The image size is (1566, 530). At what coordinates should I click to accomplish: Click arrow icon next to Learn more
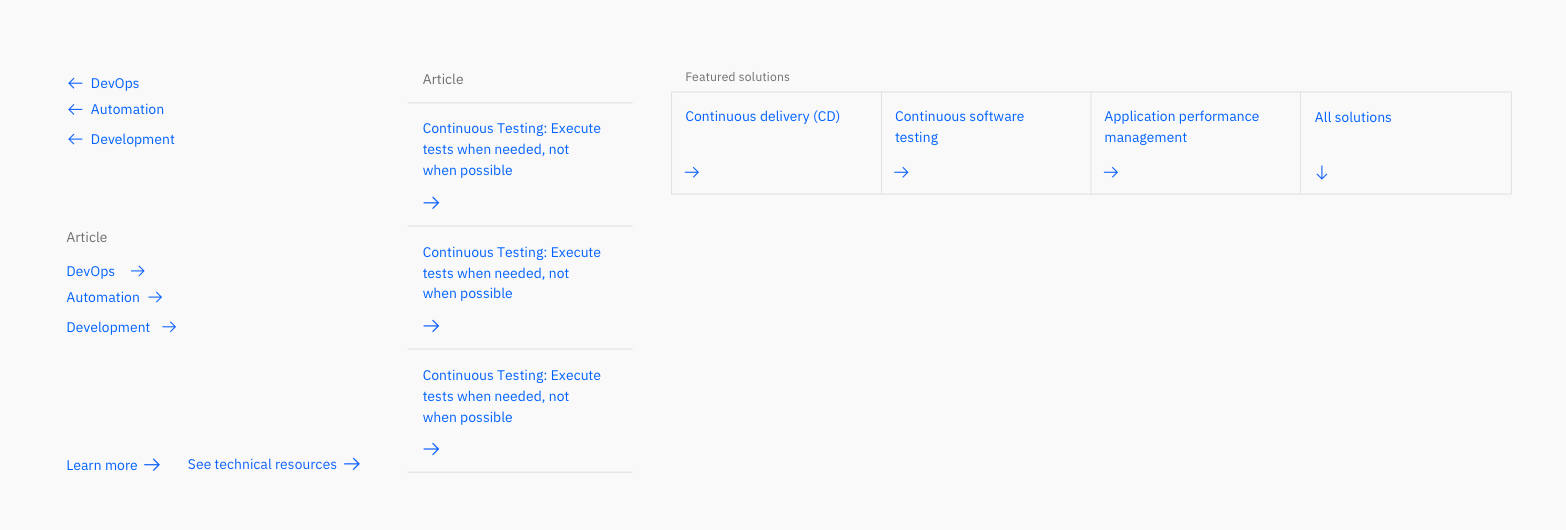(152, 465)
